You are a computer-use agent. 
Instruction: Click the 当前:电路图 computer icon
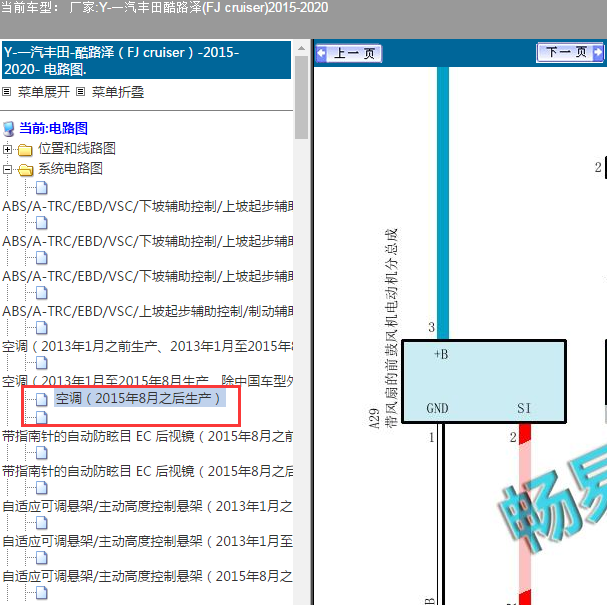(9, 129)
